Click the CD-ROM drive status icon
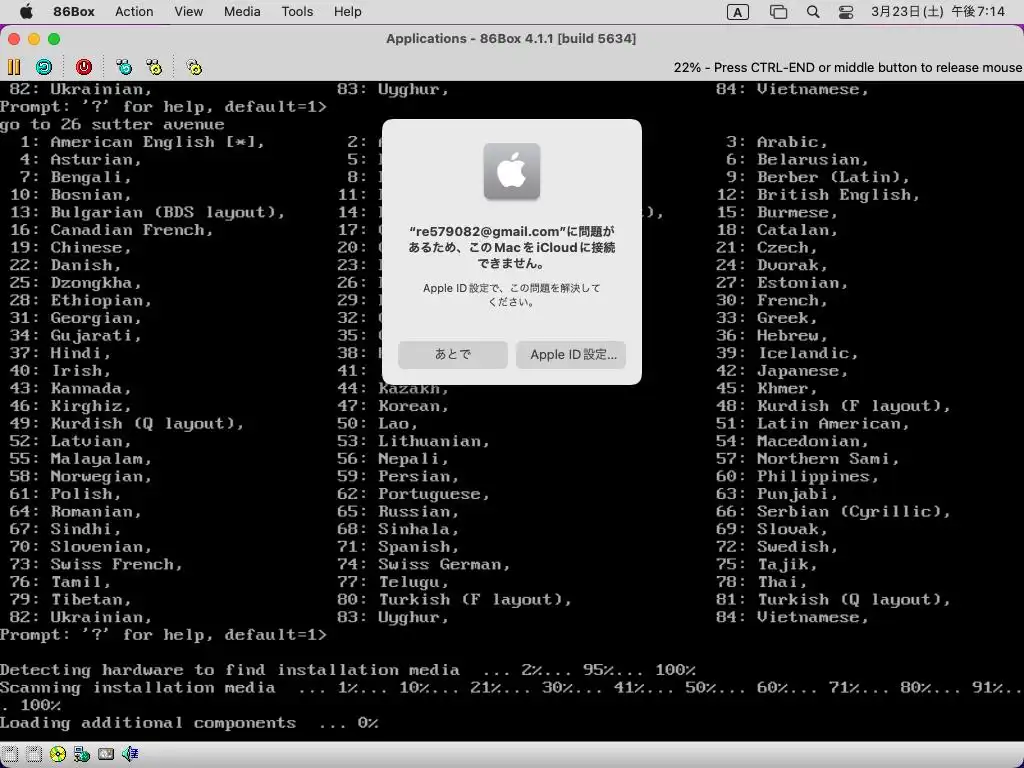The width and height of the screenshot is (1024, 768). coord(58,754)
